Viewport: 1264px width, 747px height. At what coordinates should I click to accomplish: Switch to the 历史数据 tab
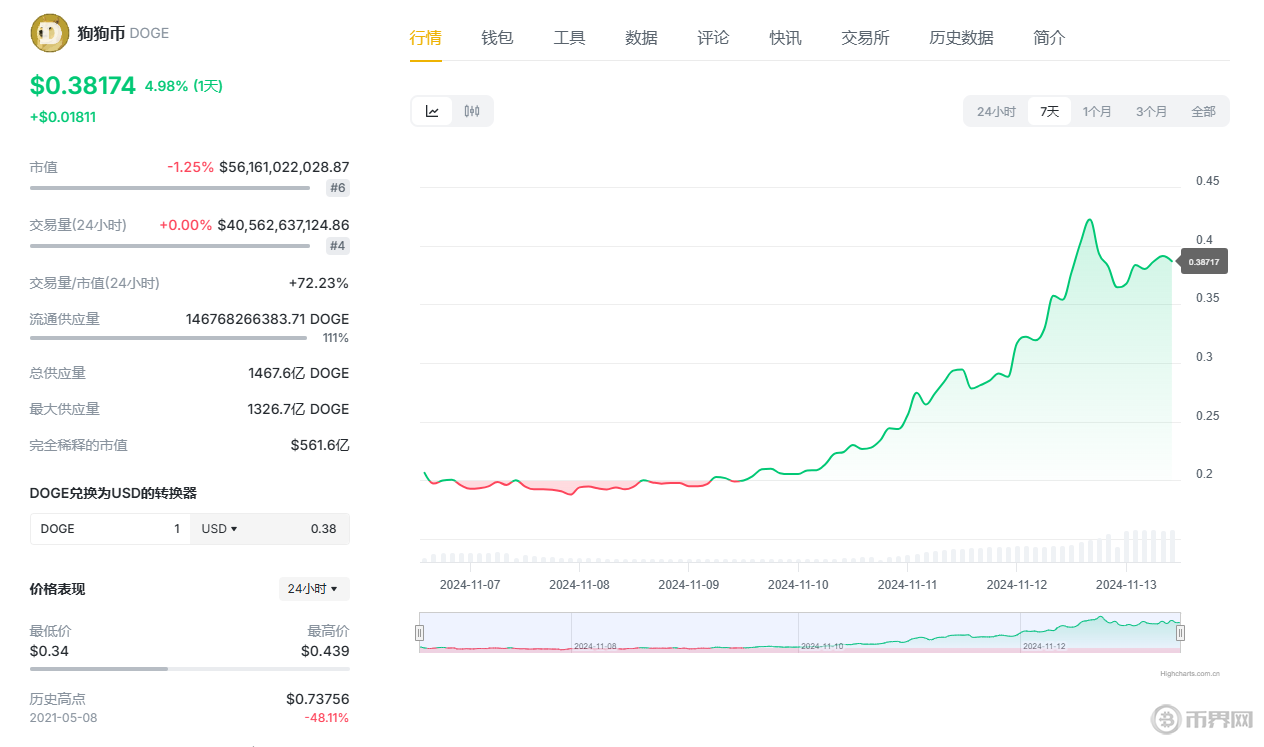pyautogui.click(x=961, y=38)
